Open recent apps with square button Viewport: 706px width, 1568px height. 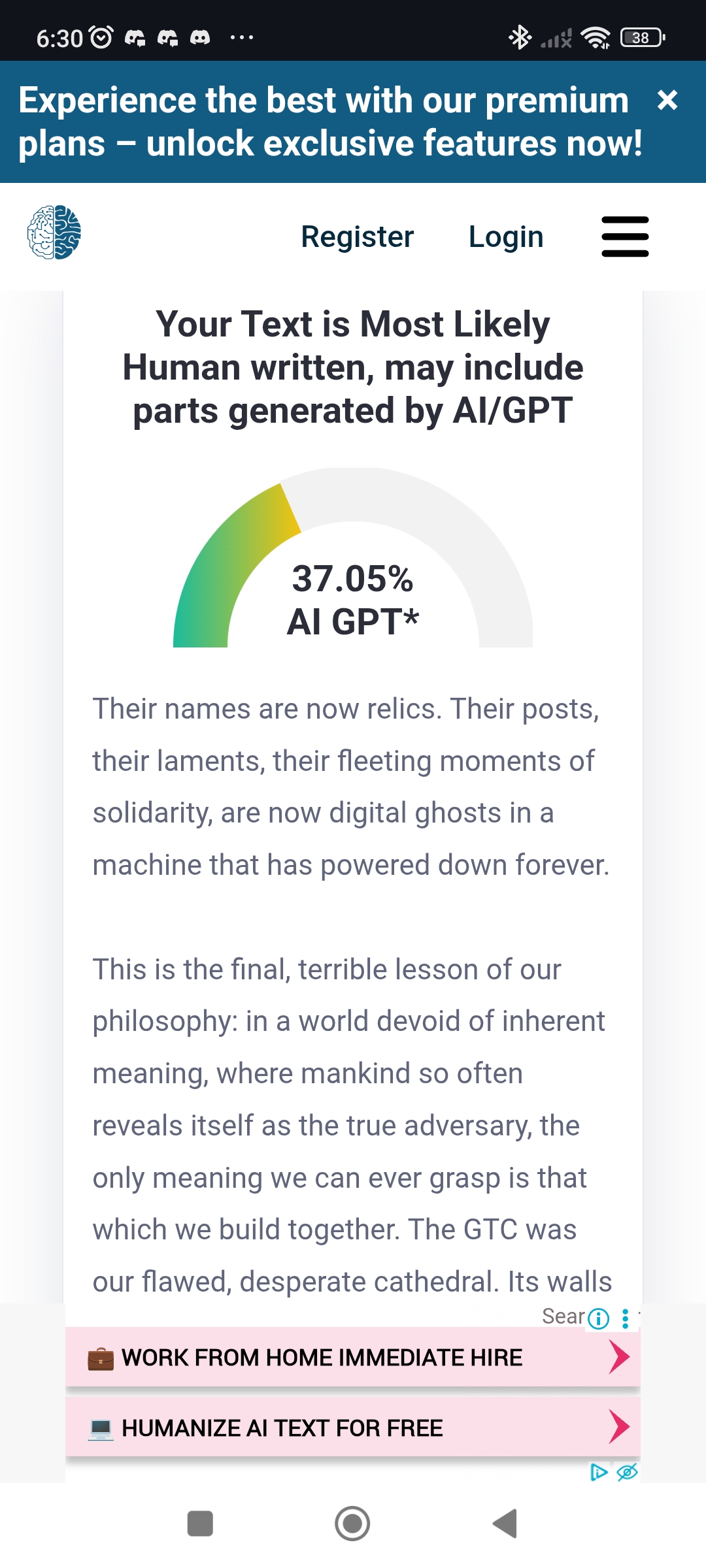200,1524
